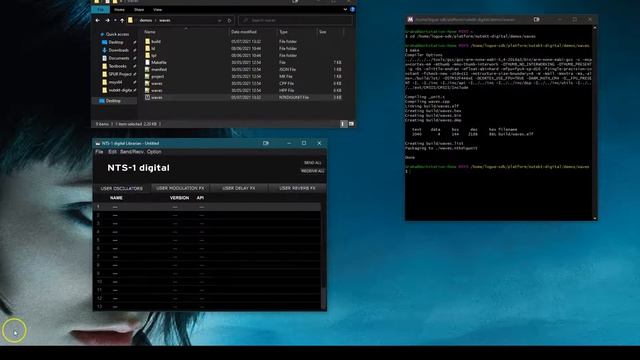Select the waves HPP file icon
Image resolution: width=640 pixels, height=360 pixels.
pos(147,90)
